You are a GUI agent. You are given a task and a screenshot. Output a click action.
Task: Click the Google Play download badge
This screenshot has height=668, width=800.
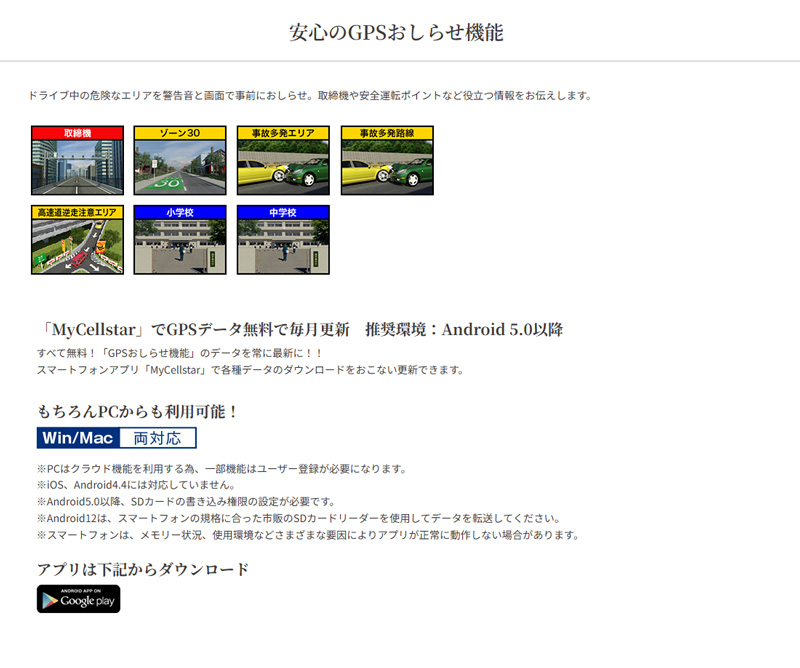[78, 599]
